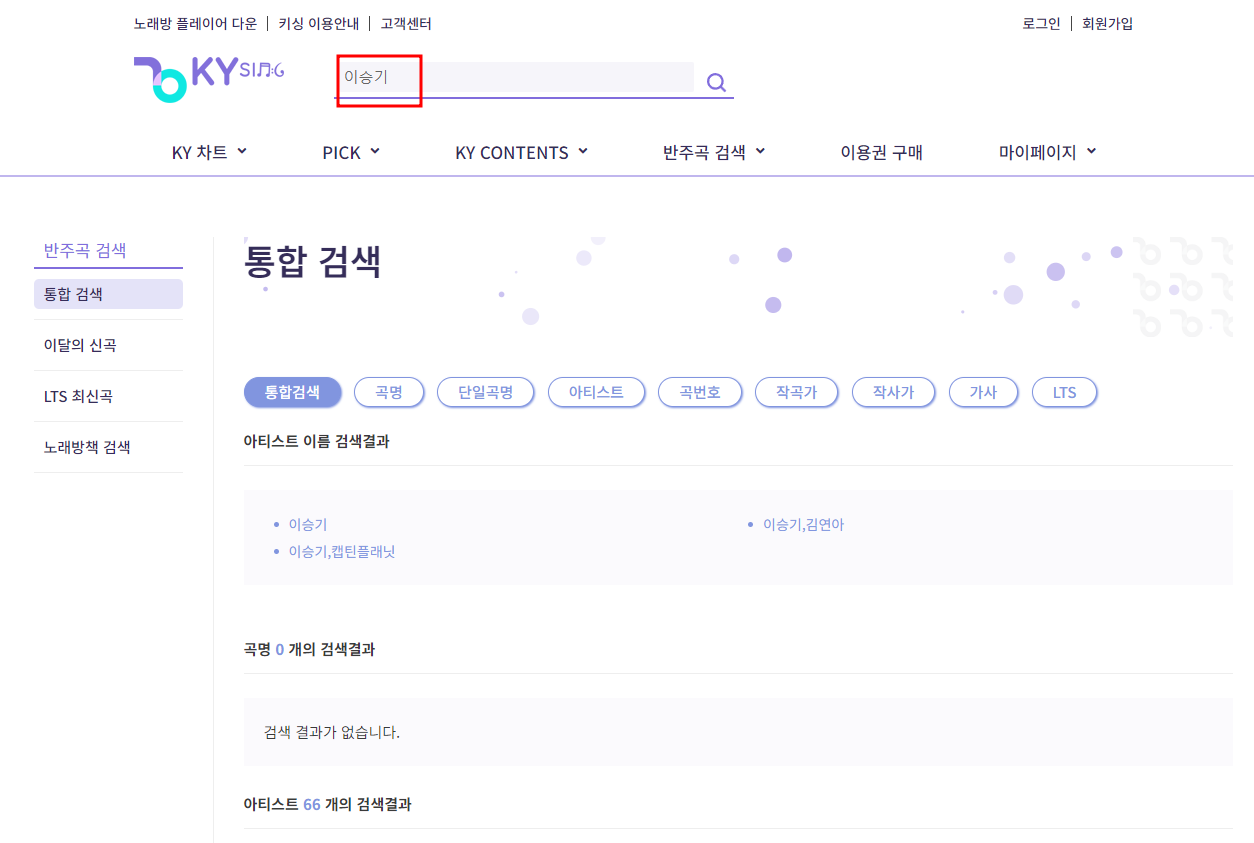Open the PICK dropdown menu

(350, 152)
